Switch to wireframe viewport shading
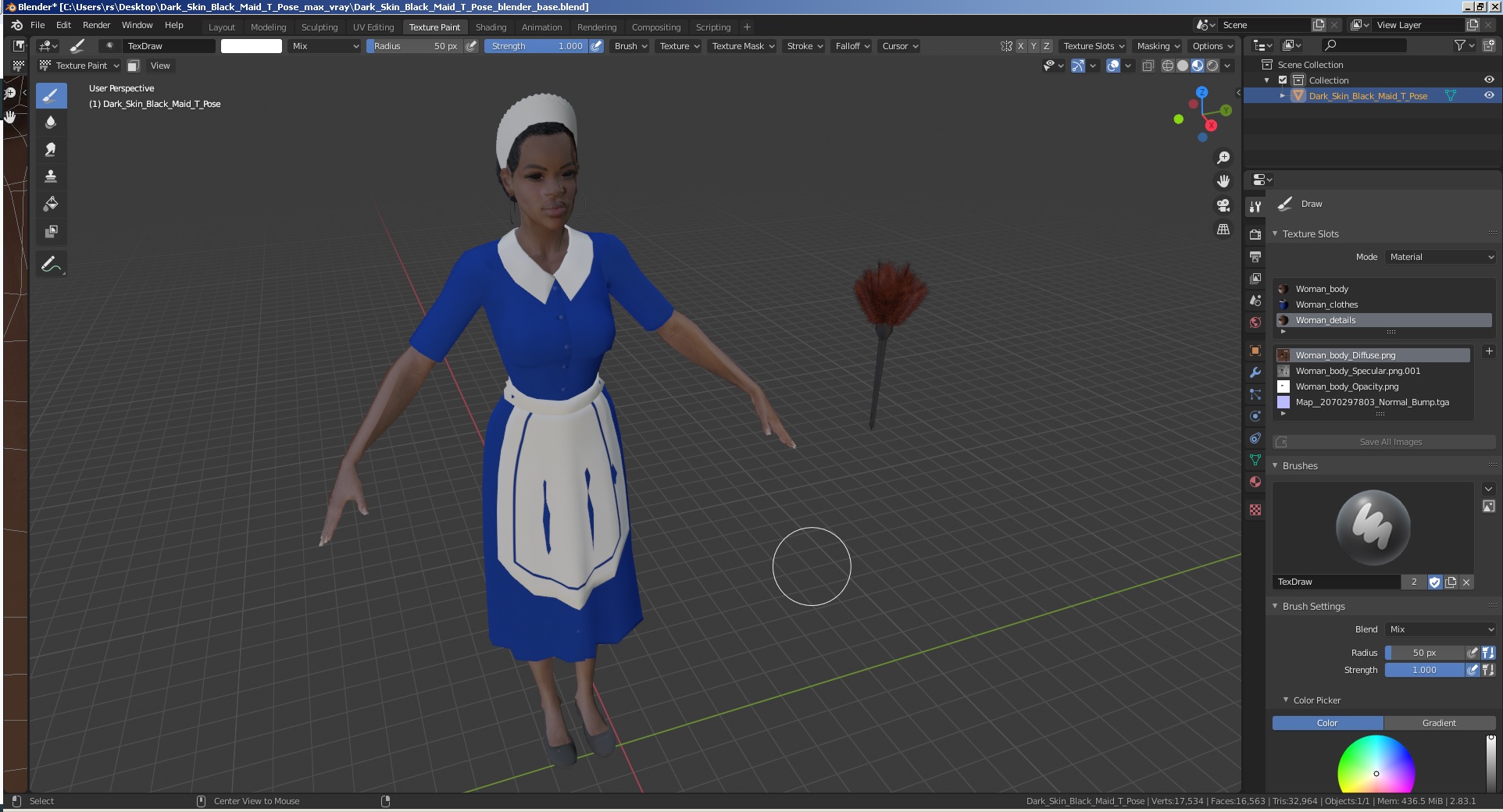The height and width of the screenshot is (812, 1503). point(1168,66)
